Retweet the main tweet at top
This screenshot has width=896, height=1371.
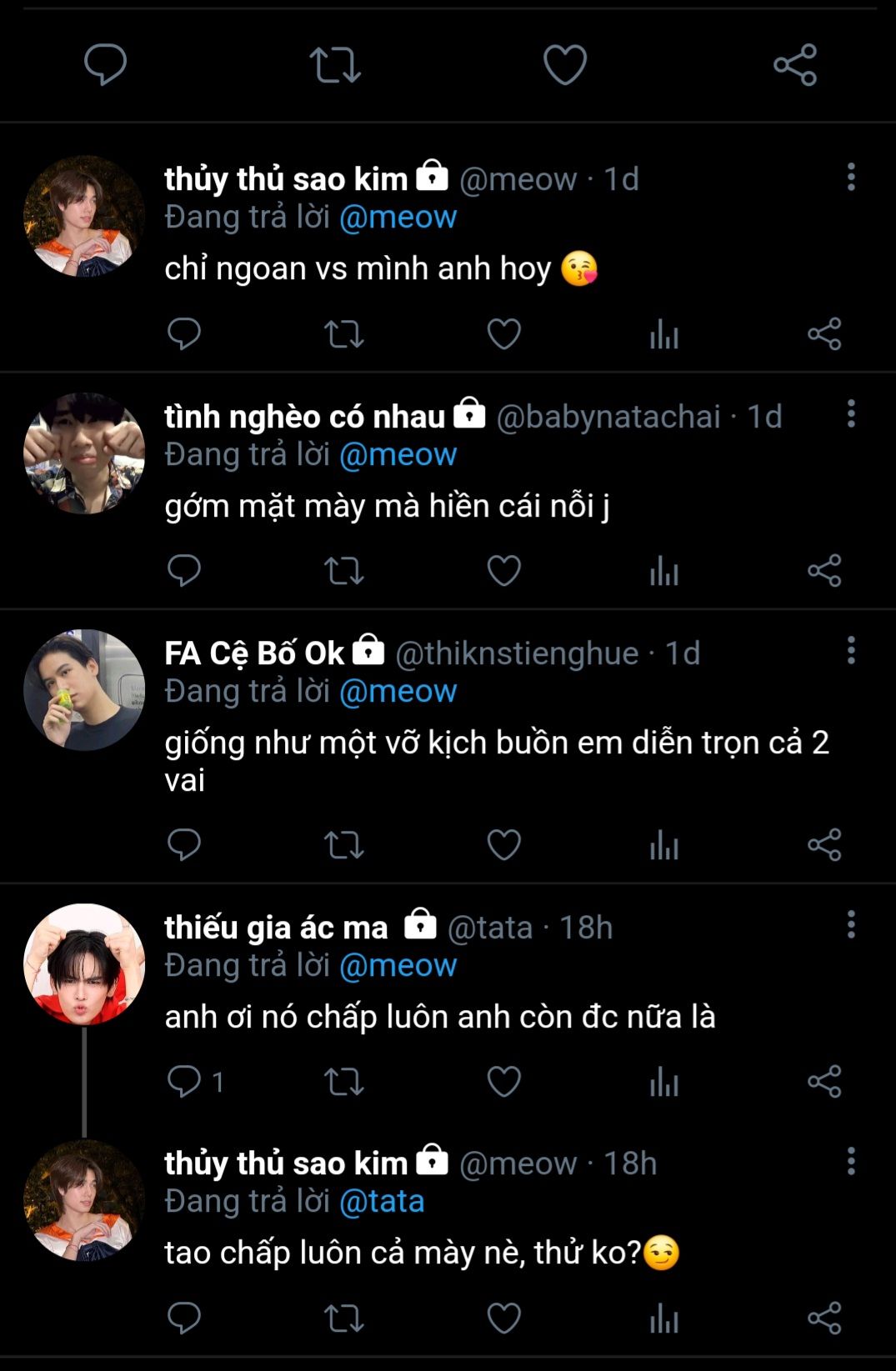point(335,65)
